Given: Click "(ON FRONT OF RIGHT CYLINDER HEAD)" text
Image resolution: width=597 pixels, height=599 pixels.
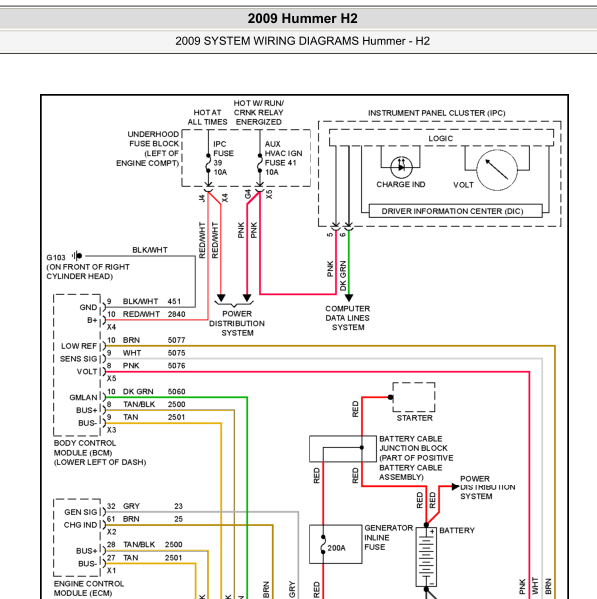Looking at the screenshot, I should pos(88,272).
